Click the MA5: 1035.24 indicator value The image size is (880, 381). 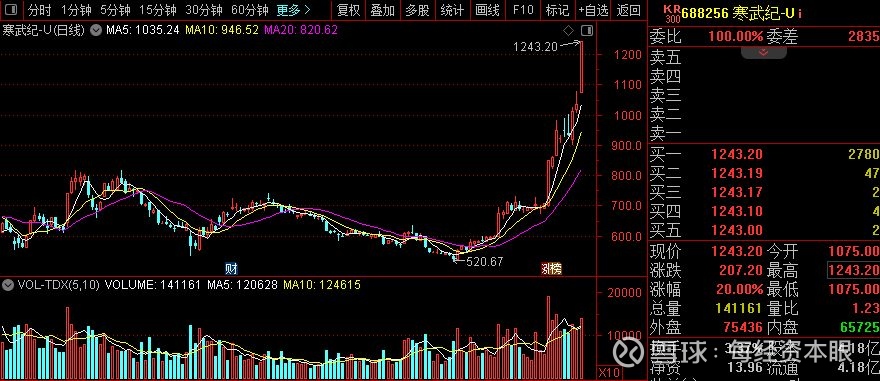143,30
